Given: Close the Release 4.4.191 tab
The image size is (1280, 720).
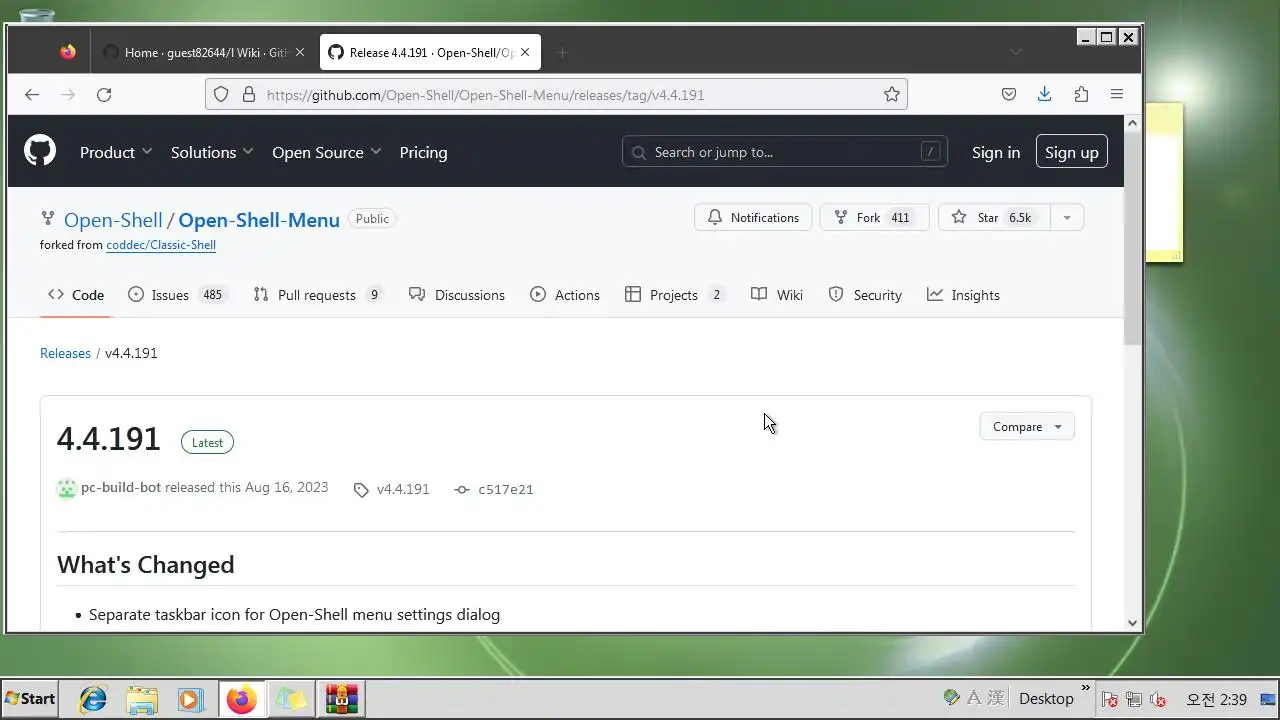Looking at the screenshot, I should (x=525, y=52).
